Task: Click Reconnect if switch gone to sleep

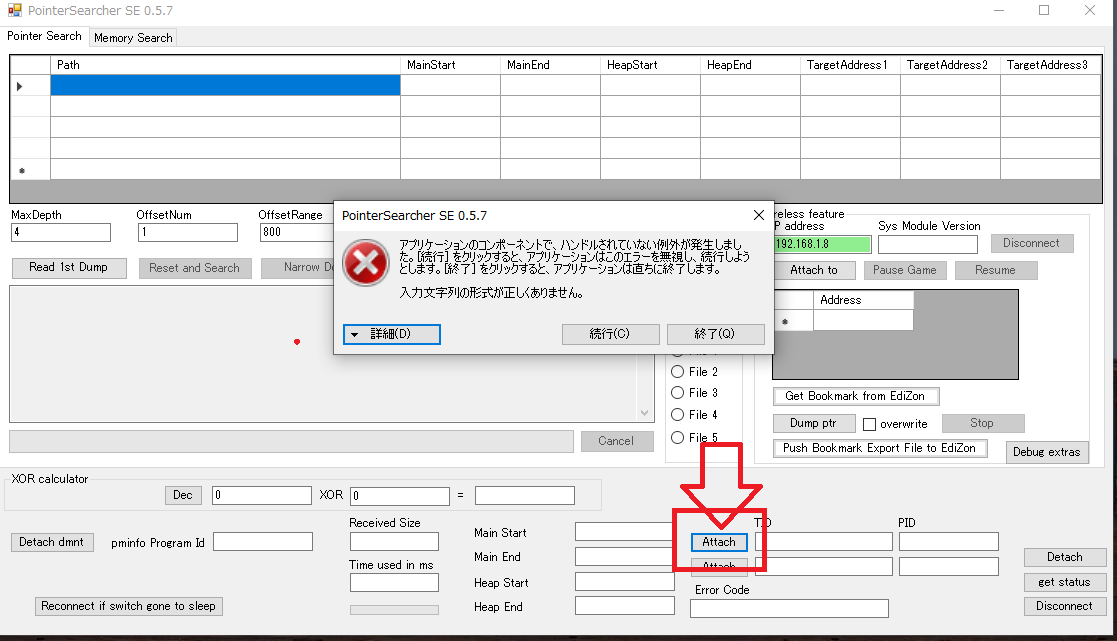Action: coord(129,607)
